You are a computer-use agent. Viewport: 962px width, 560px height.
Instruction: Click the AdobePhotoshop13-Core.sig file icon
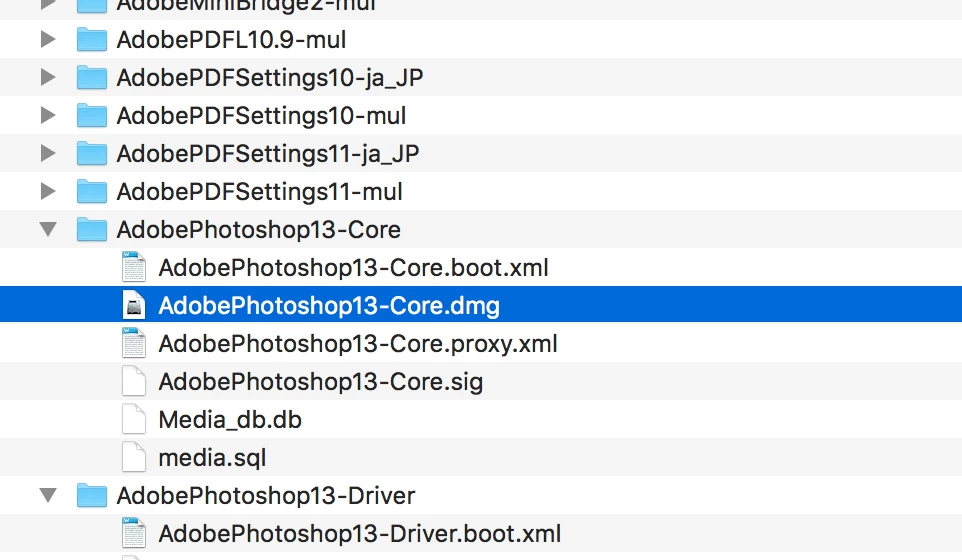pos(134,382)
